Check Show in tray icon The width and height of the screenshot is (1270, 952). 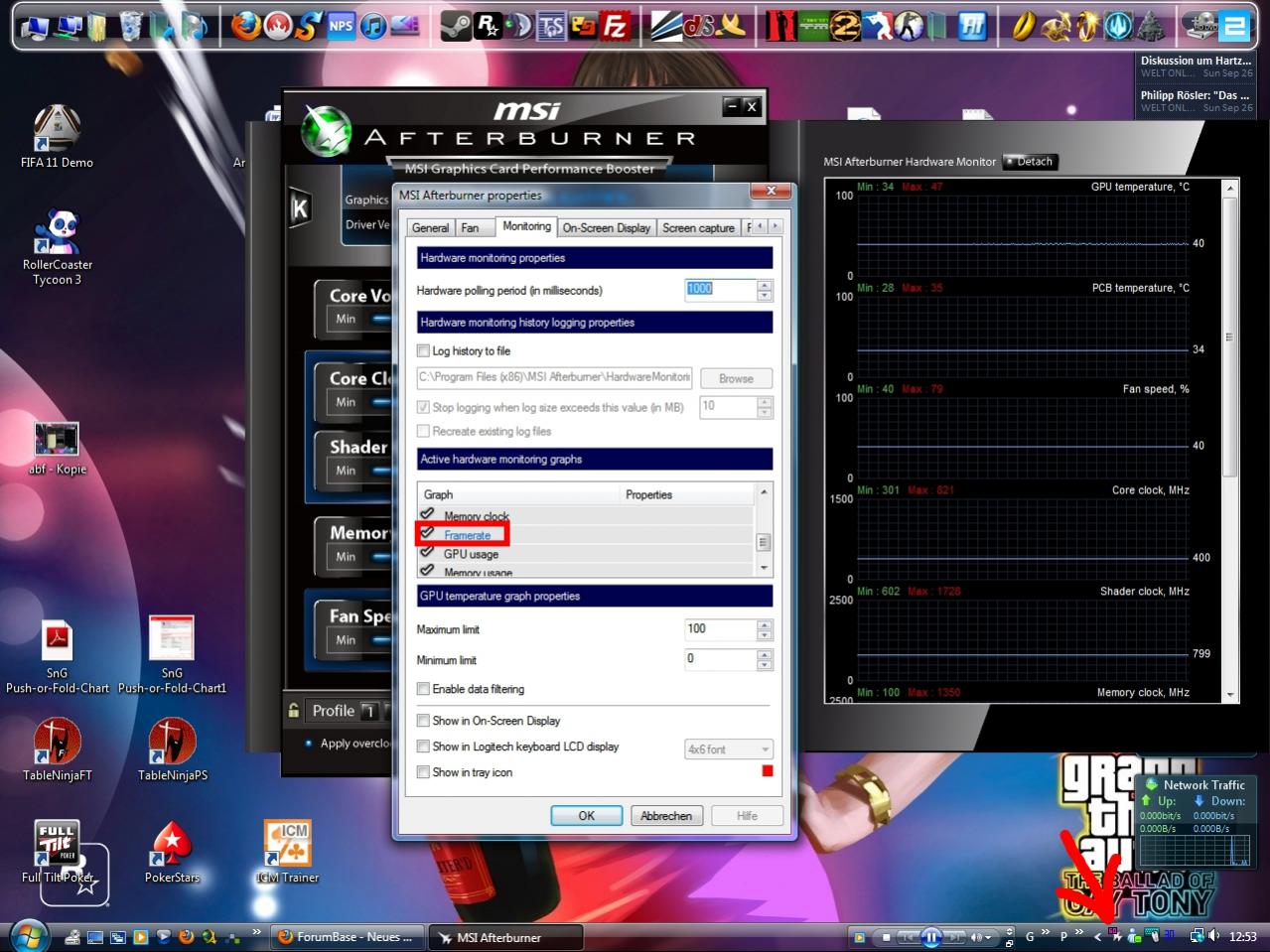click(424, 772)
